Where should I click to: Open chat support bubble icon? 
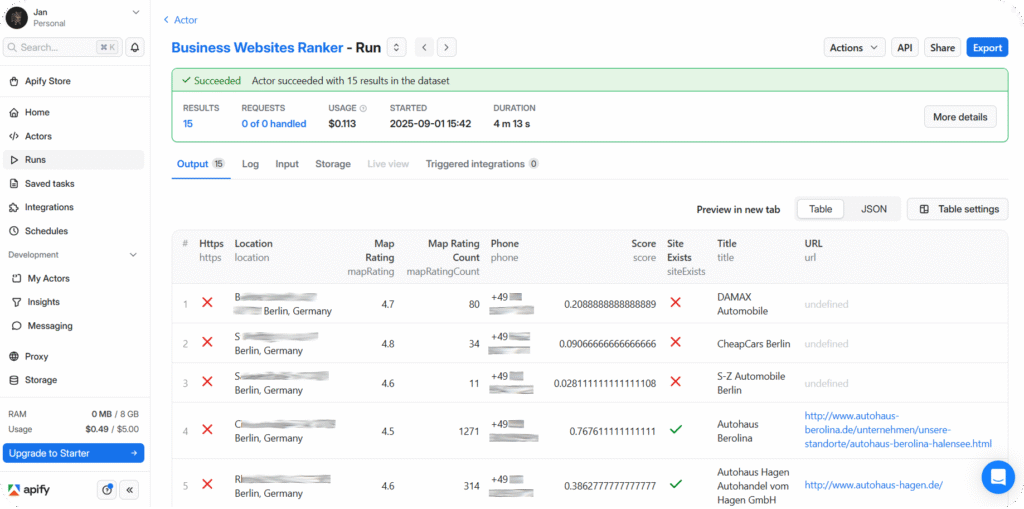997,477
